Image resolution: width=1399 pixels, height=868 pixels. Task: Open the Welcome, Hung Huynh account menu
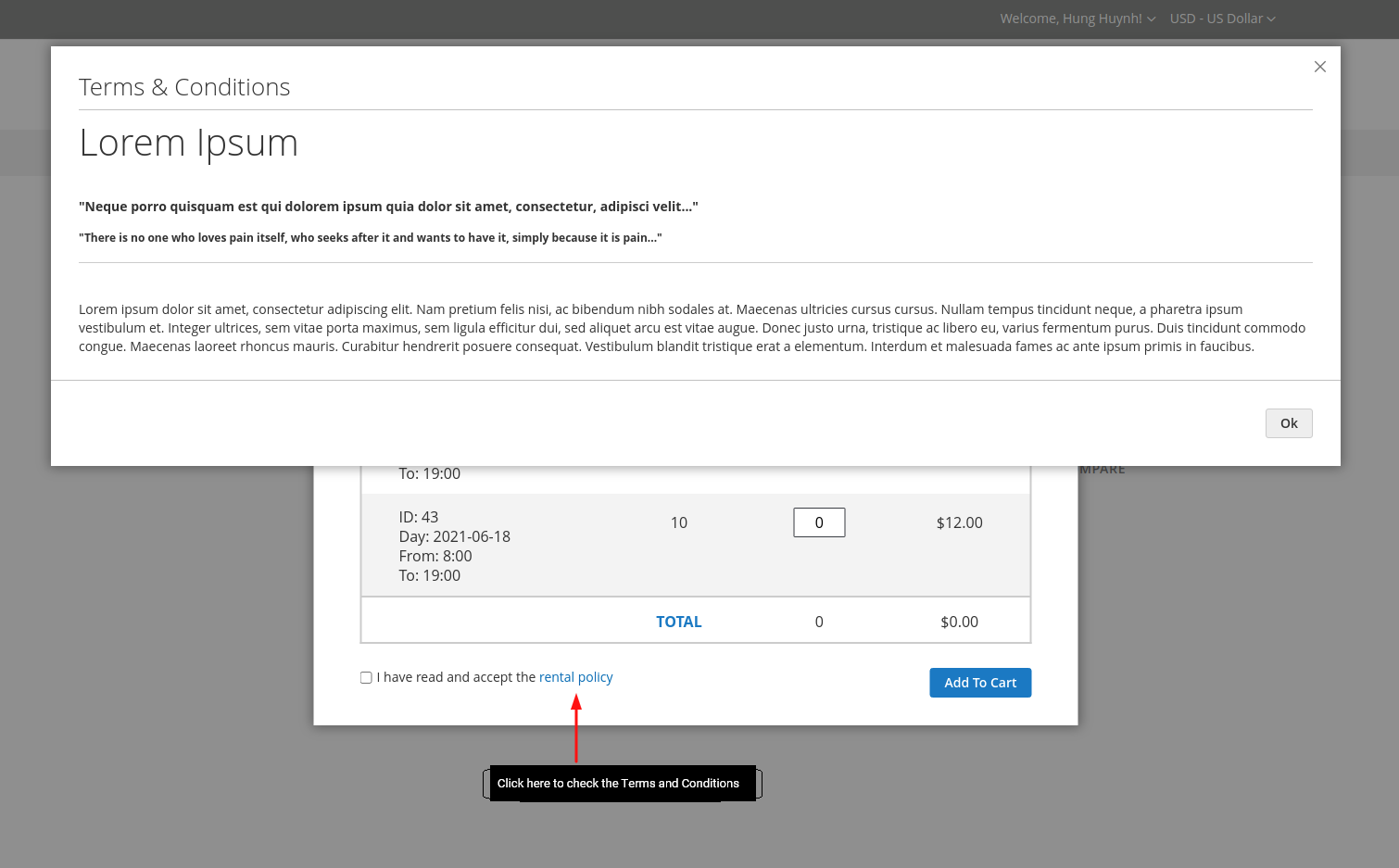(x=1077, y=19)
